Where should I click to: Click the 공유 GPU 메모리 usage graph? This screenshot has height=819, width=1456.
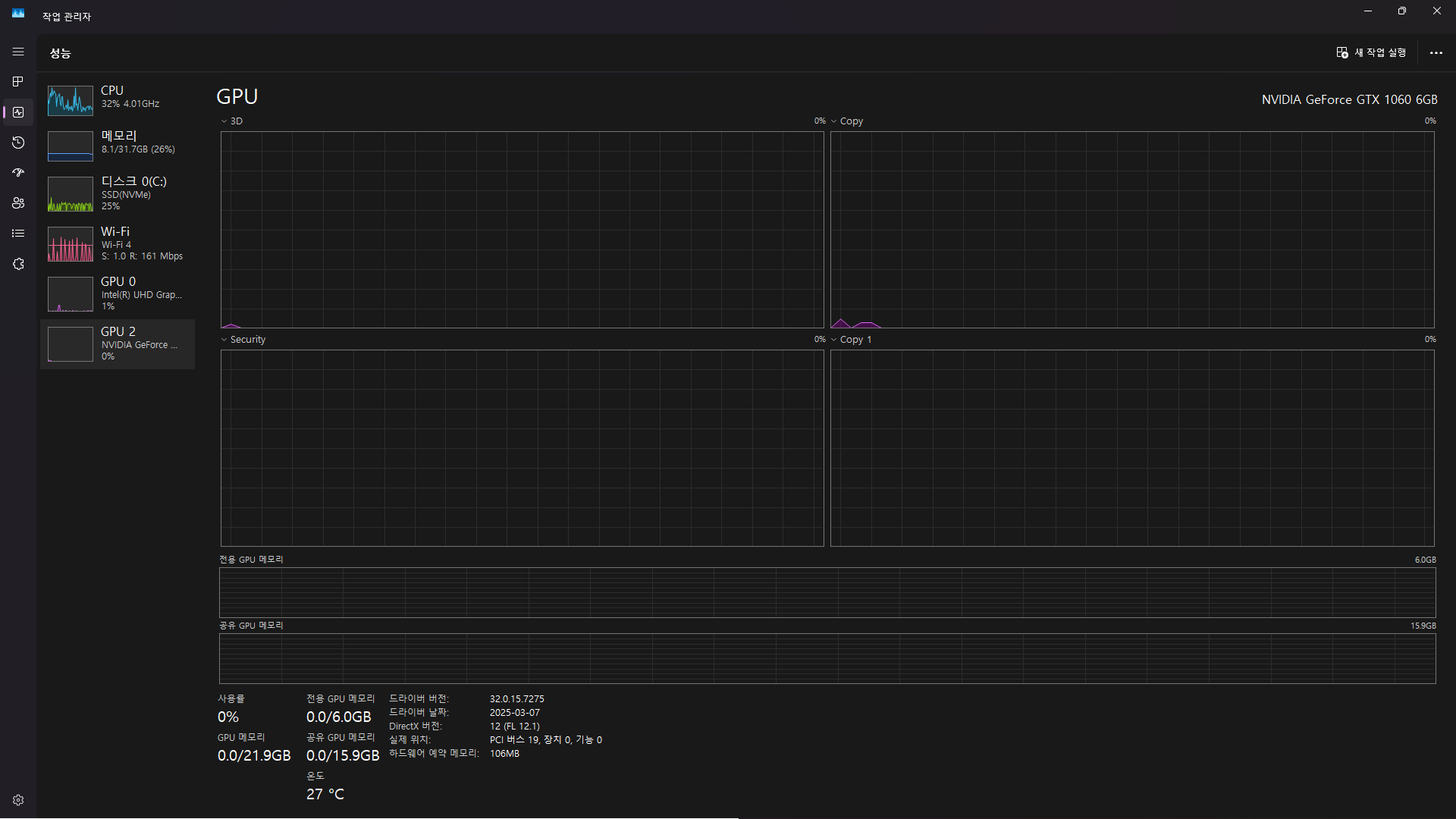[x=827, y=658]
